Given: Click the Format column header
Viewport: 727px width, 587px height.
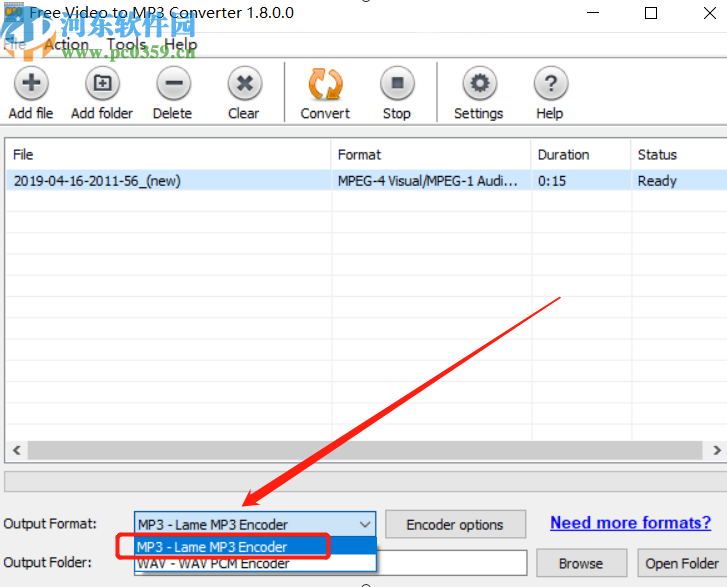Looking at the screenshot, I should (431, 154).
